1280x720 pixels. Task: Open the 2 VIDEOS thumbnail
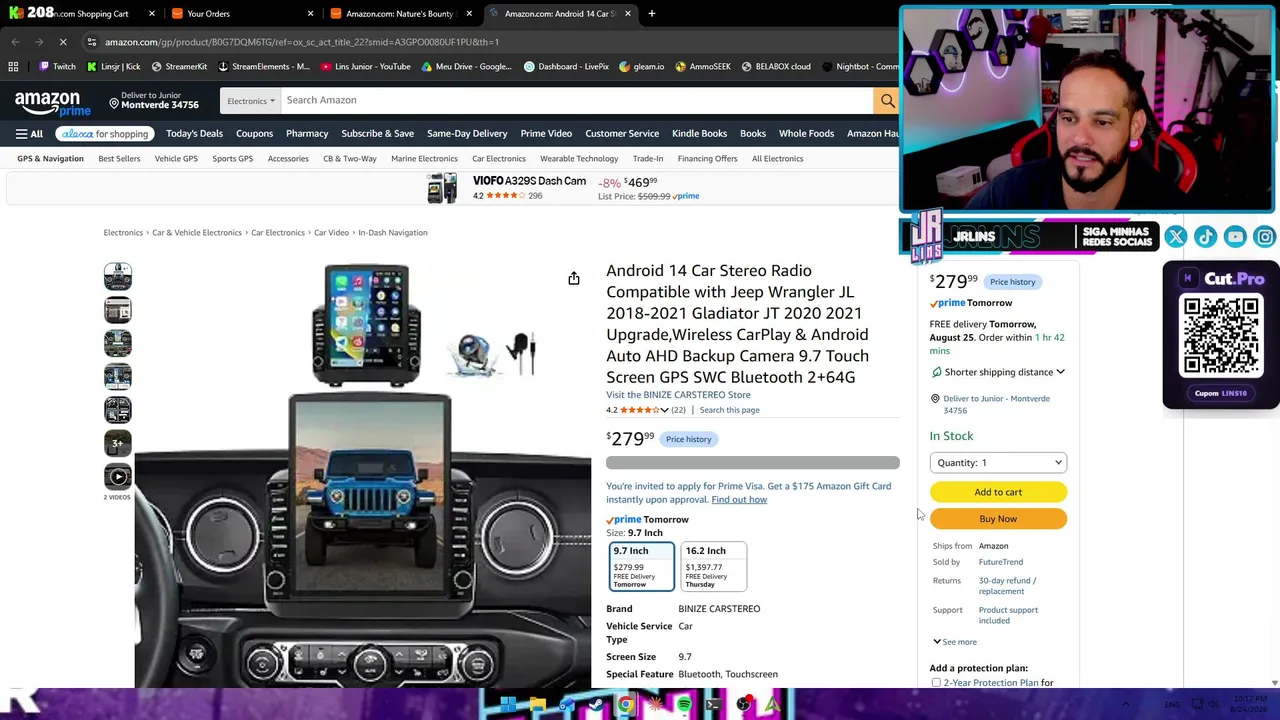(x=117, y=478)
